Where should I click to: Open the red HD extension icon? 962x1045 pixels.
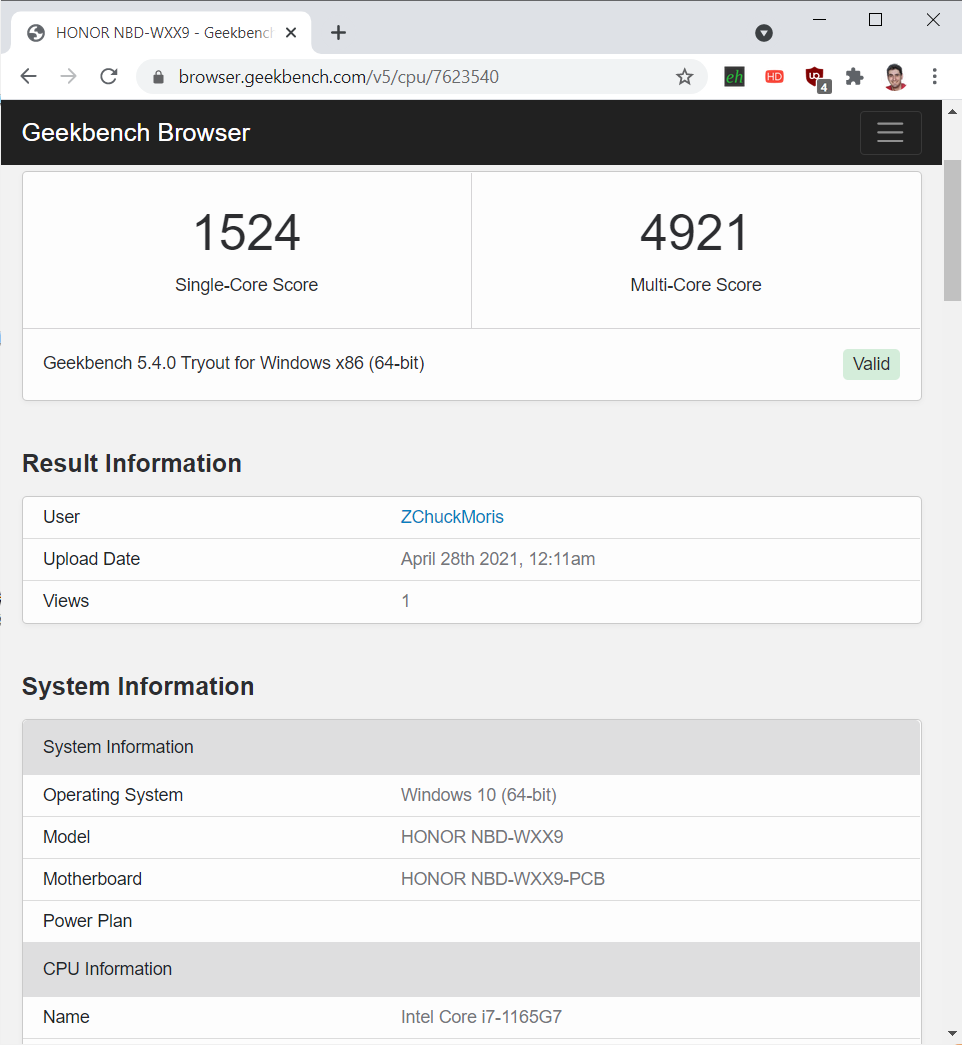coord(774,77)
